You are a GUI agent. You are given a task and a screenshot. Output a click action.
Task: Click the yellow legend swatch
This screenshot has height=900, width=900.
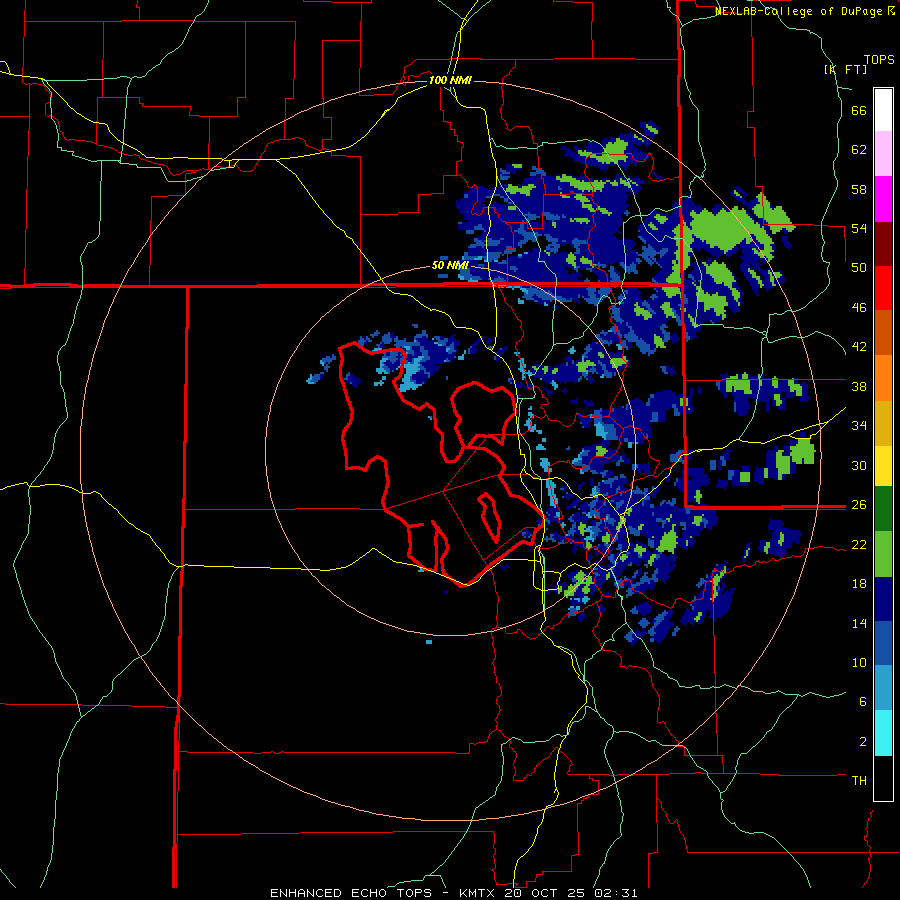click(x=883, y=466)
